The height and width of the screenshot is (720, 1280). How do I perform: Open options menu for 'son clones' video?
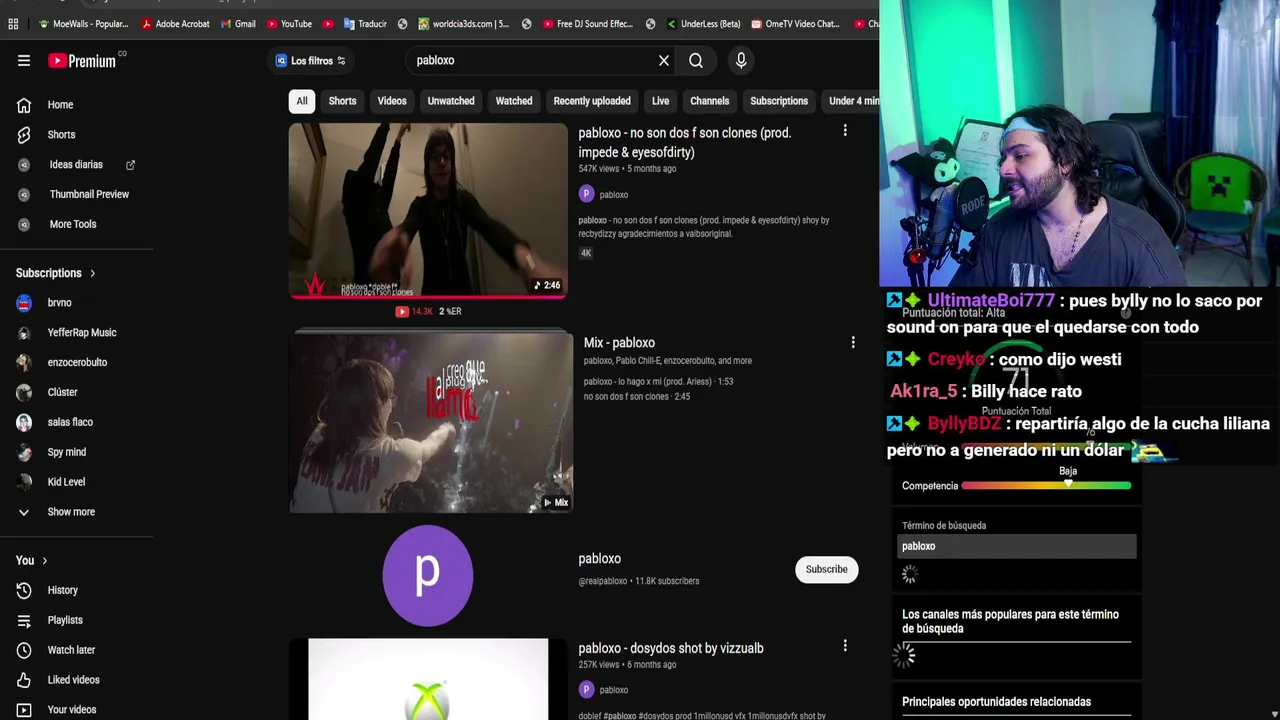[x=845, y=131]
